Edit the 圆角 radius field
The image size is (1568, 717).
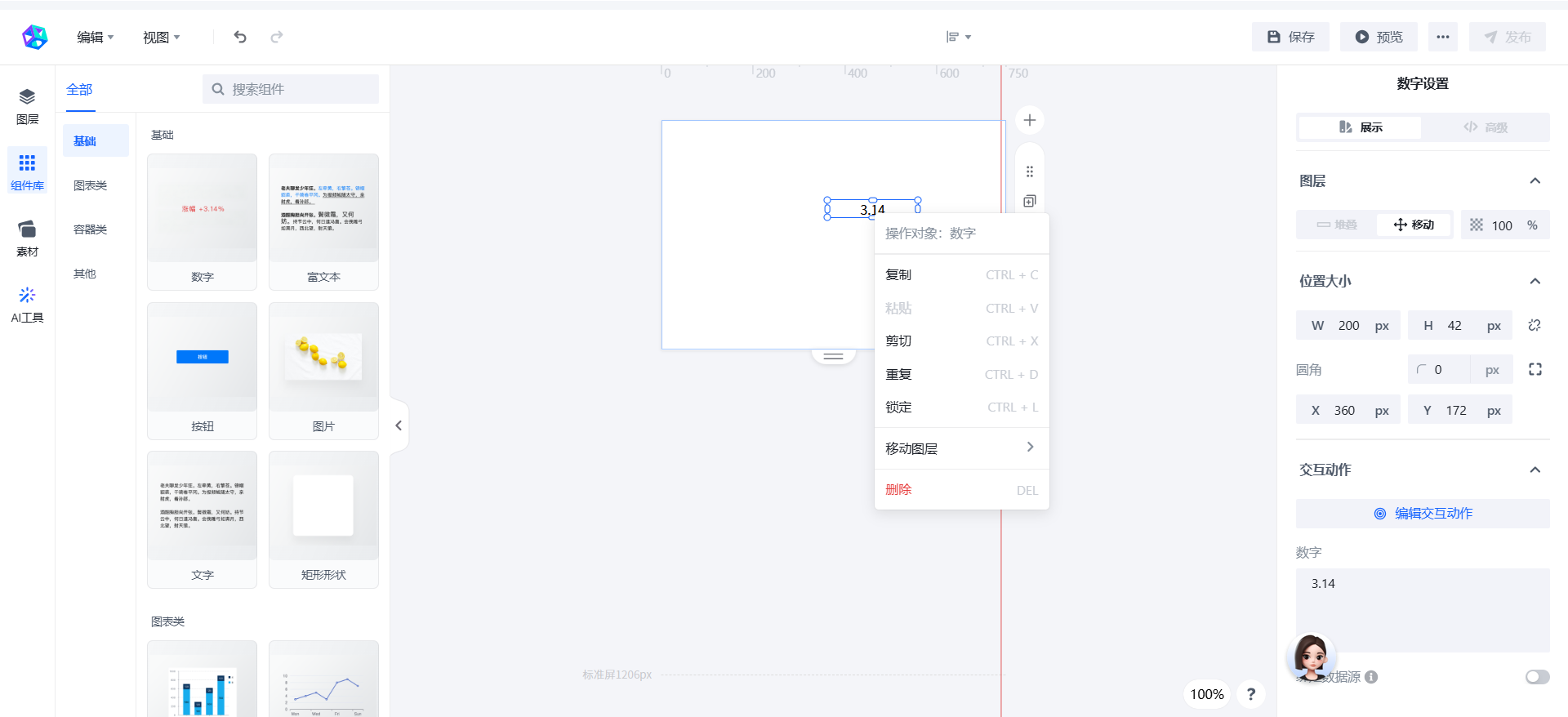[1460, 370]
